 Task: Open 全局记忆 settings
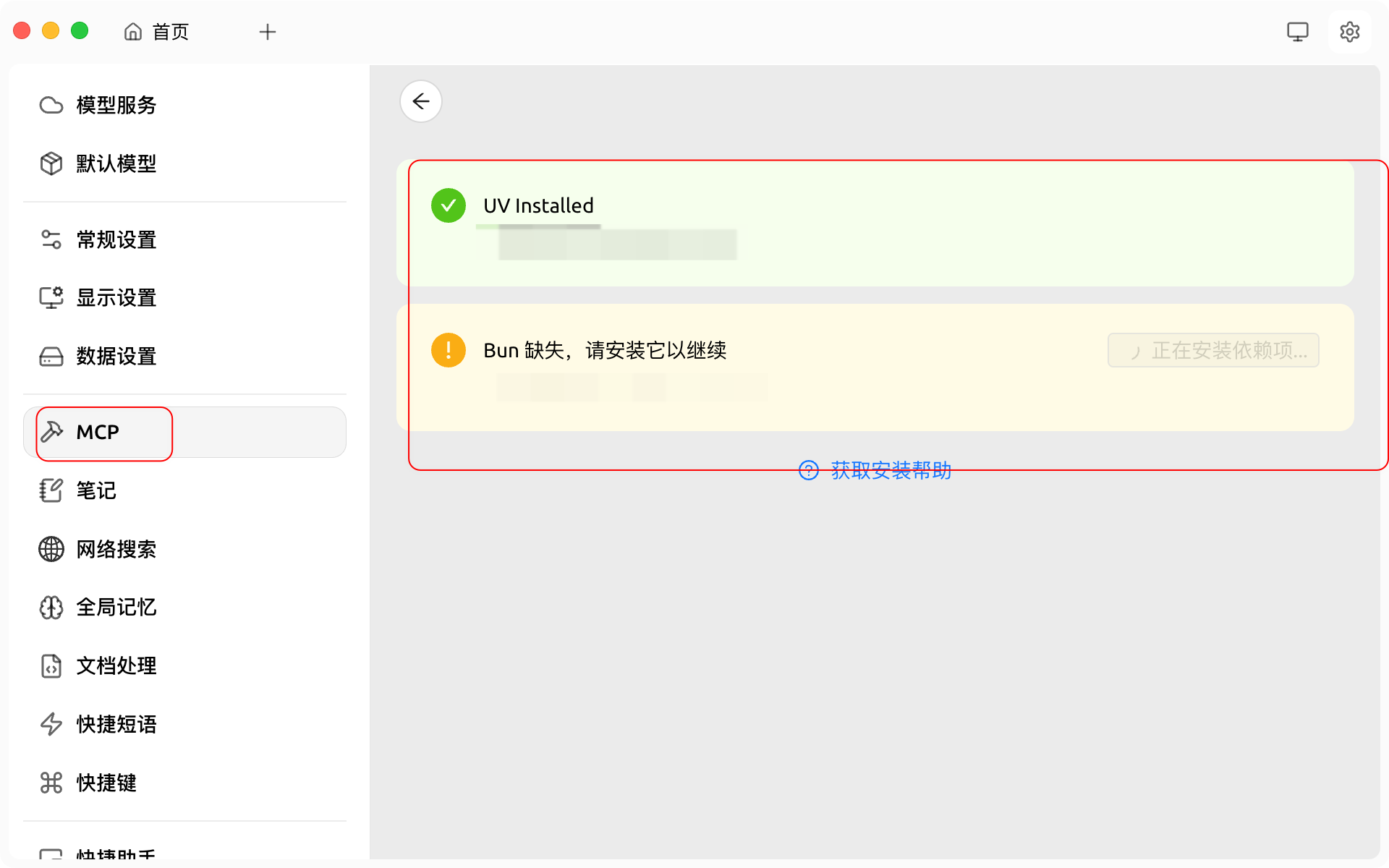click(x=116, y=607)
